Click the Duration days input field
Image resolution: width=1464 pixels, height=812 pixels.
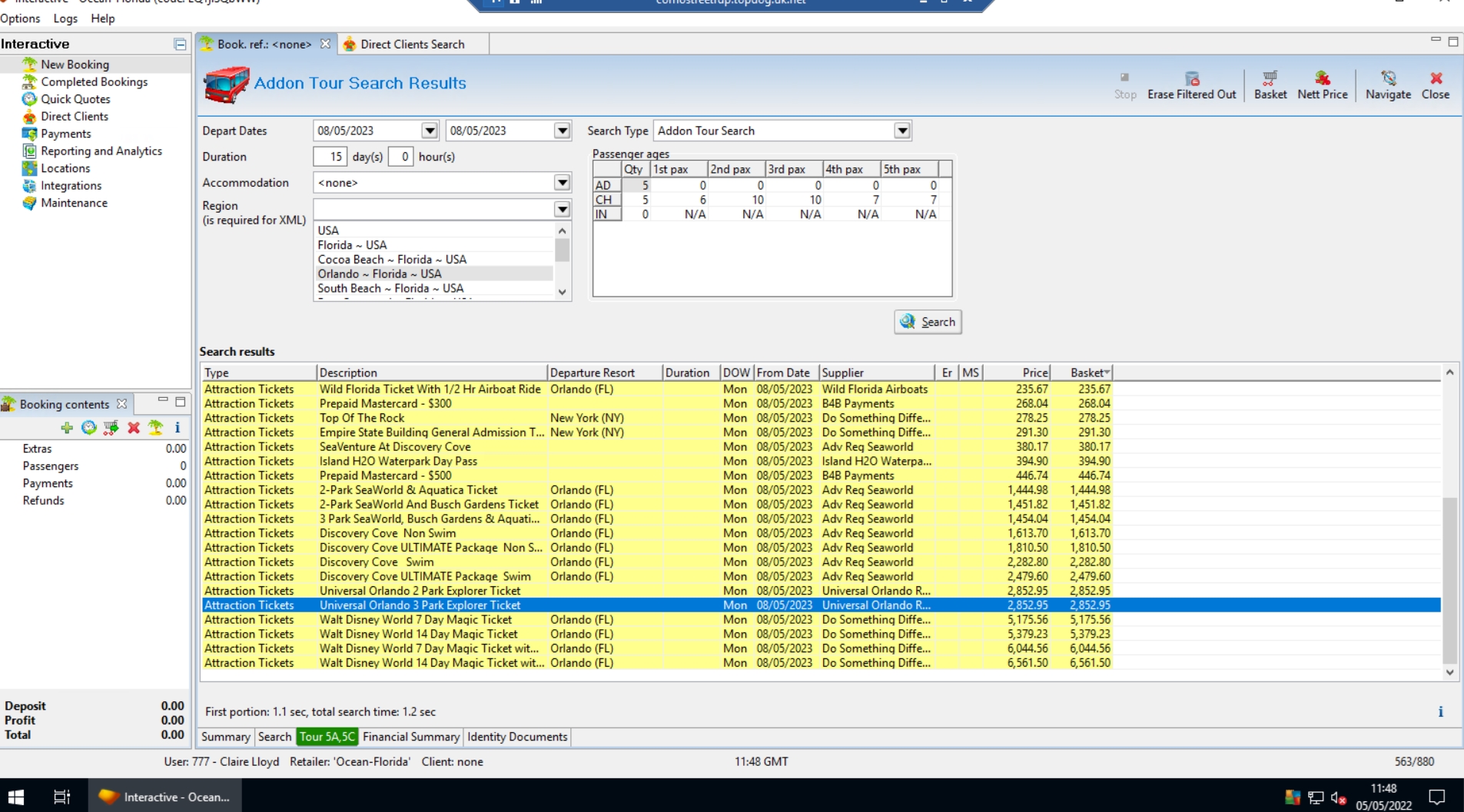330,157
